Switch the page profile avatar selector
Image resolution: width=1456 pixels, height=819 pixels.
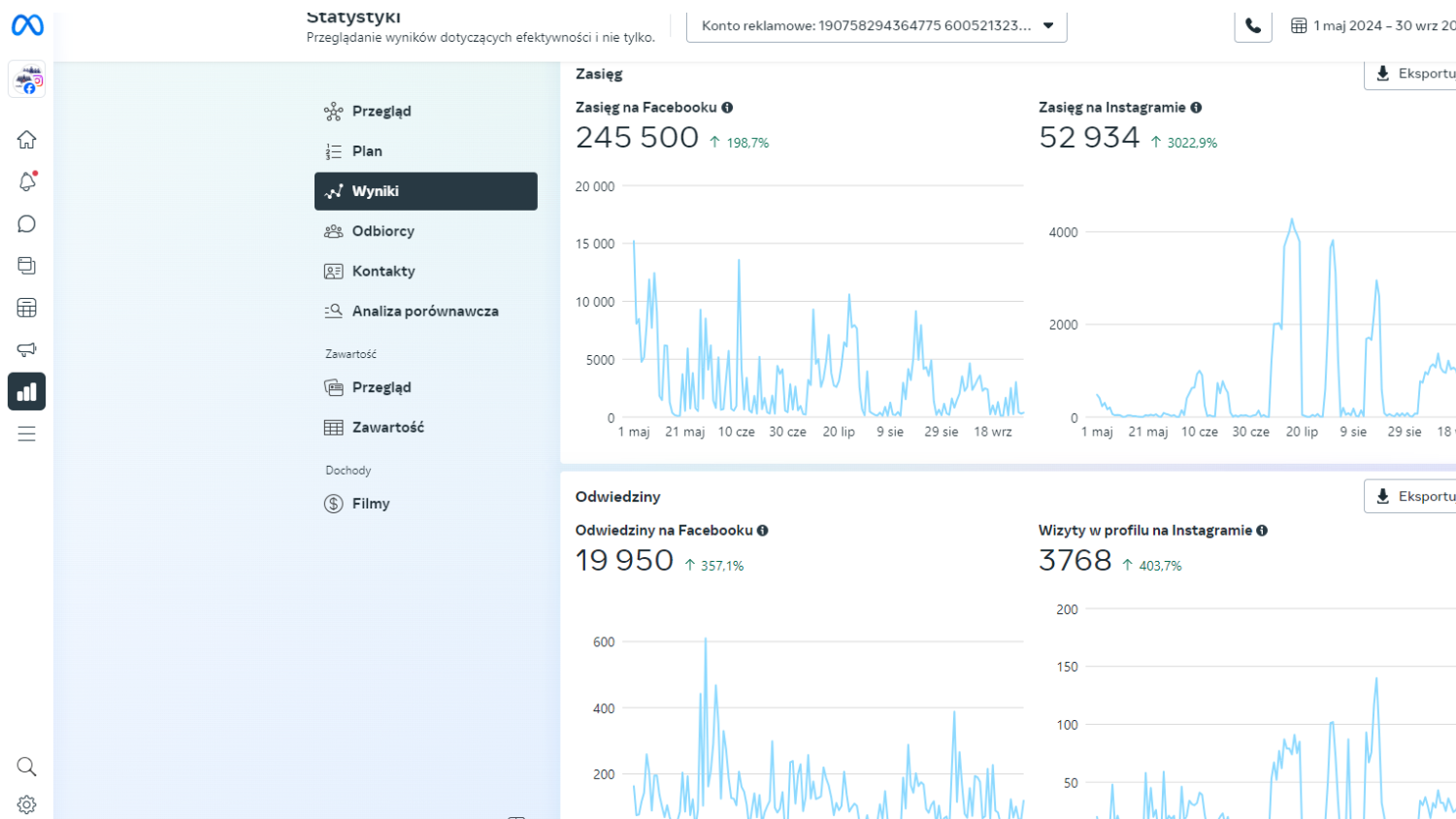click(x=27, y=81)
